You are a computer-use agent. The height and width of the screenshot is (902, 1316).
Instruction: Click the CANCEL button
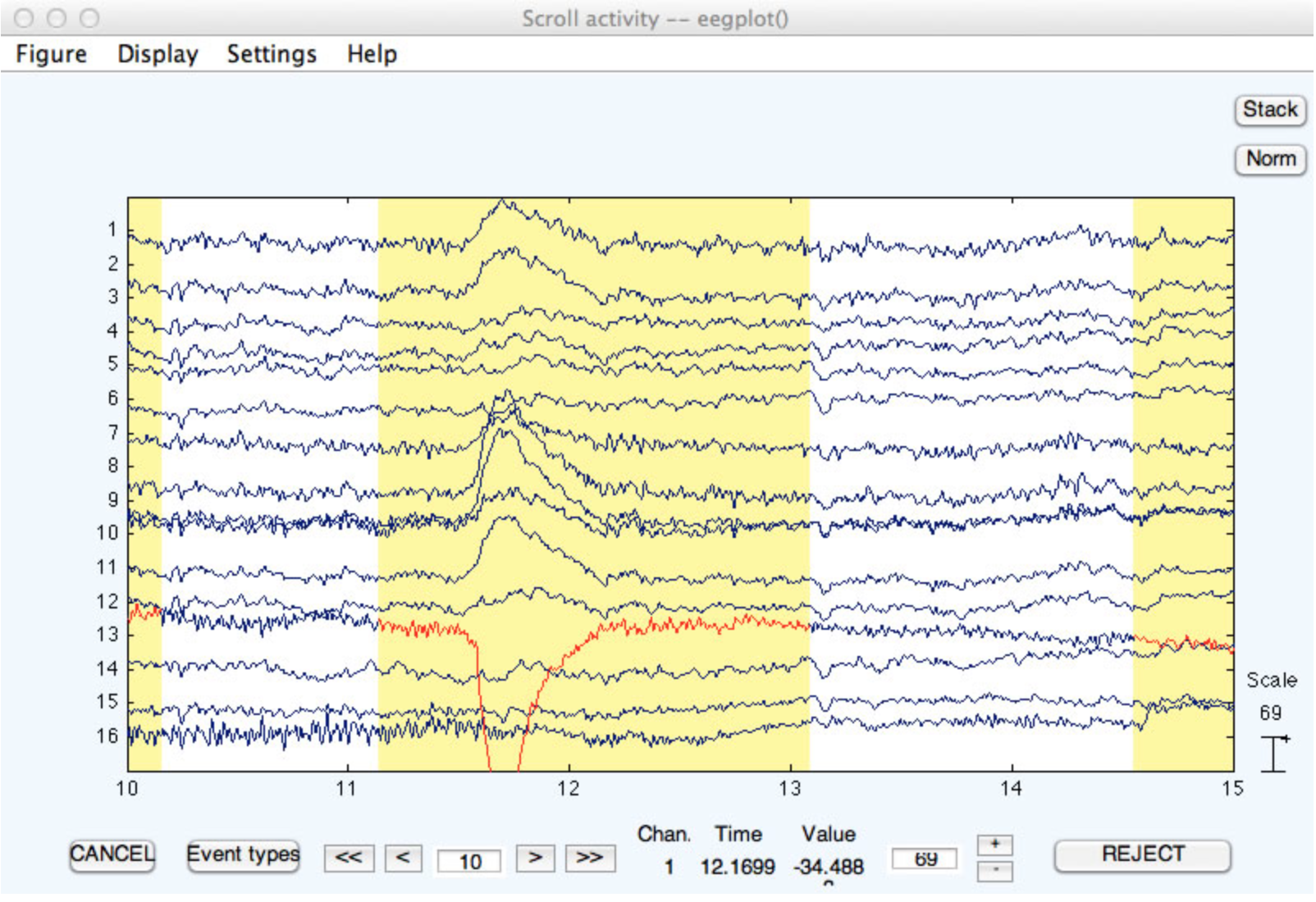coord(112,855)
